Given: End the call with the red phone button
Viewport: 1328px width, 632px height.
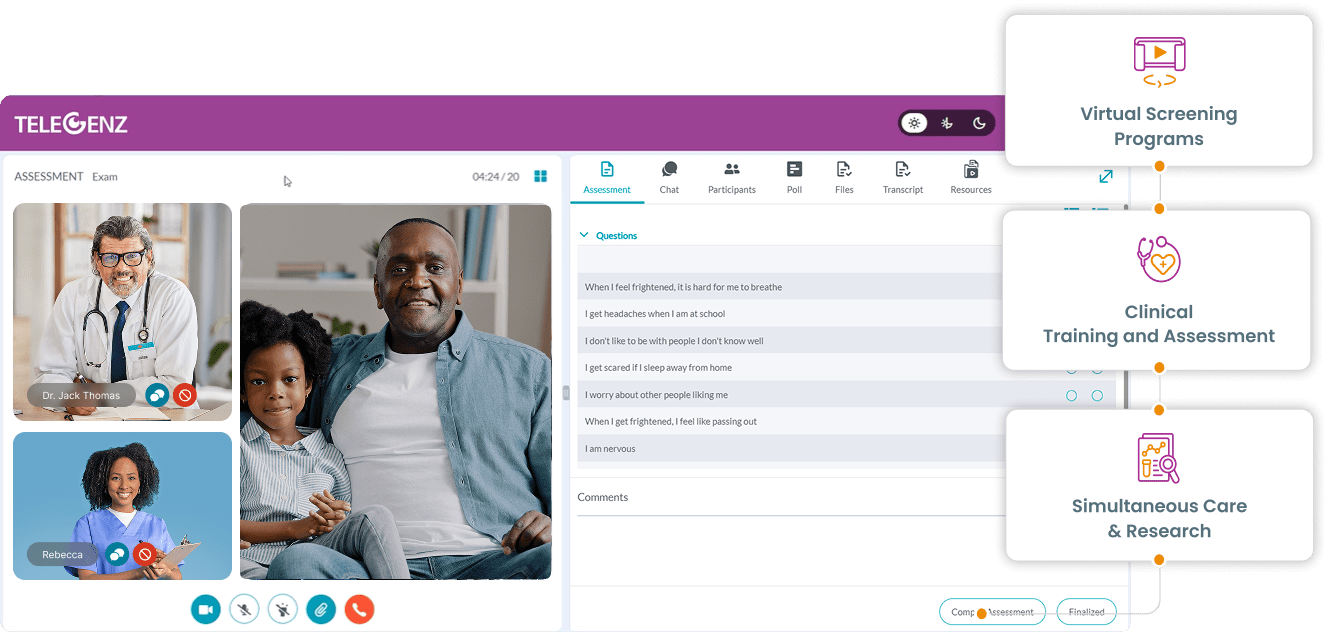Looking at the screenshot, I should 359,609.
